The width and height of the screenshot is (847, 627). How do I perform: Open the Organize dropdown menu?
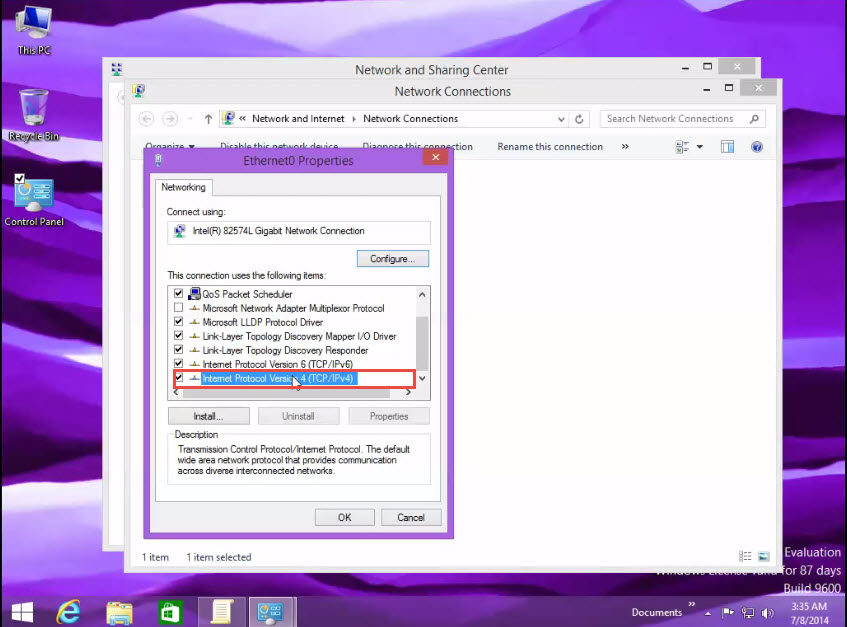tap(170, 146)
